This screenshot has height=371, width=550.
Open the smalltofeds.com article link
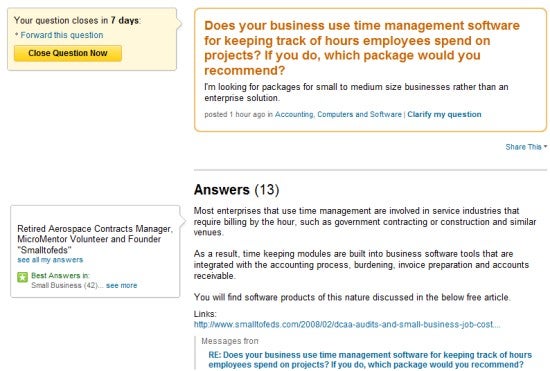(347, 324)
